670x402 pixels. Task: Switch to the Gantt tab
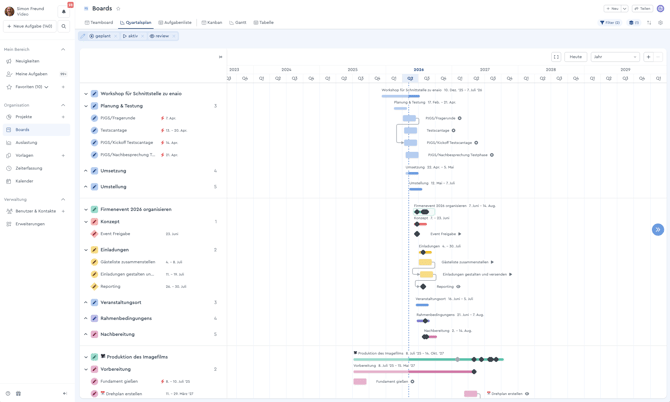click(x=238, y=23)
